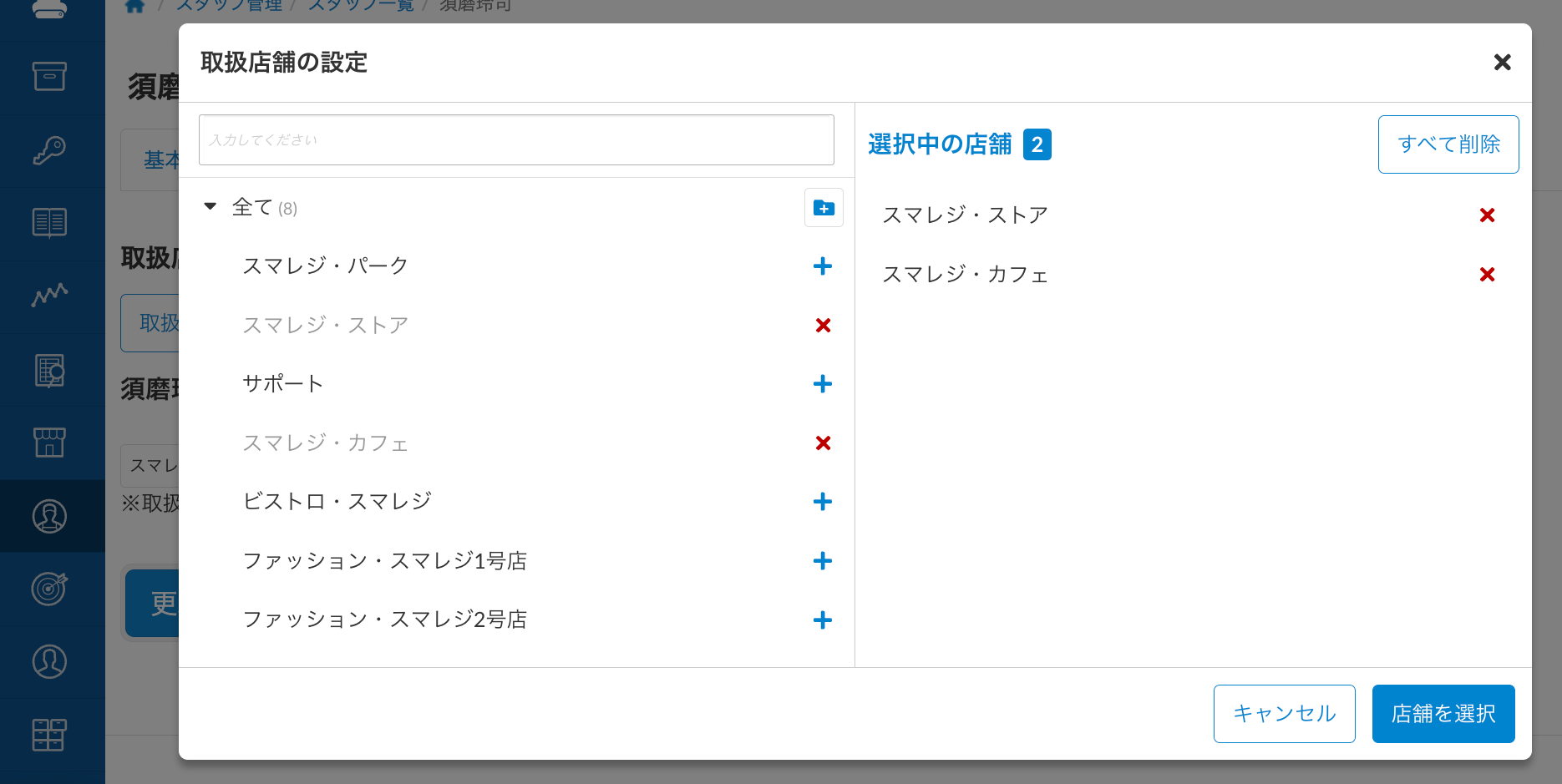
Task: Click plus icon next to スマレジ・パーク
Action: tap(822, 266)
